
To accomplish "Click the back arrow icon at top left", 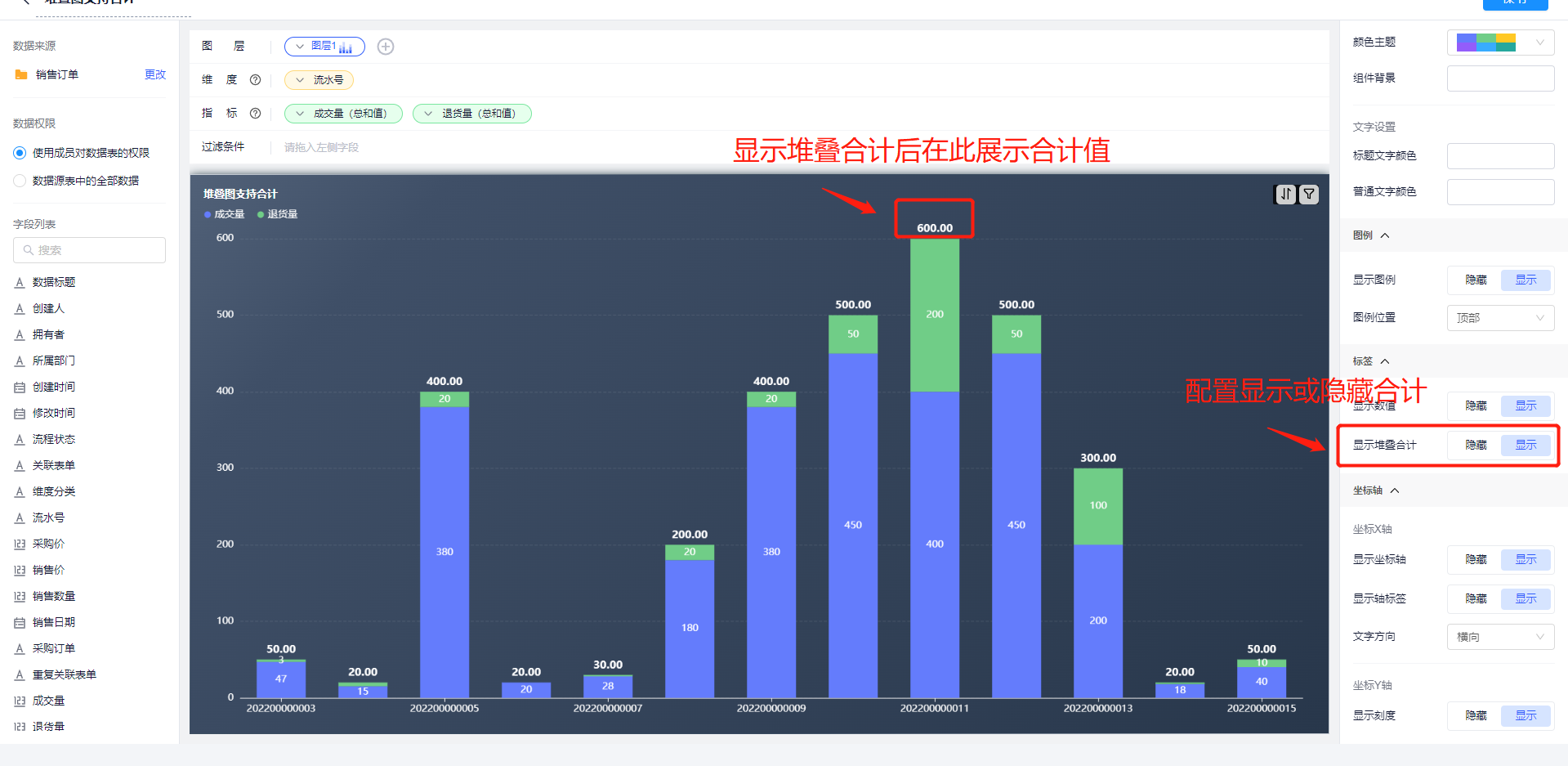I will tap(25, 2).
